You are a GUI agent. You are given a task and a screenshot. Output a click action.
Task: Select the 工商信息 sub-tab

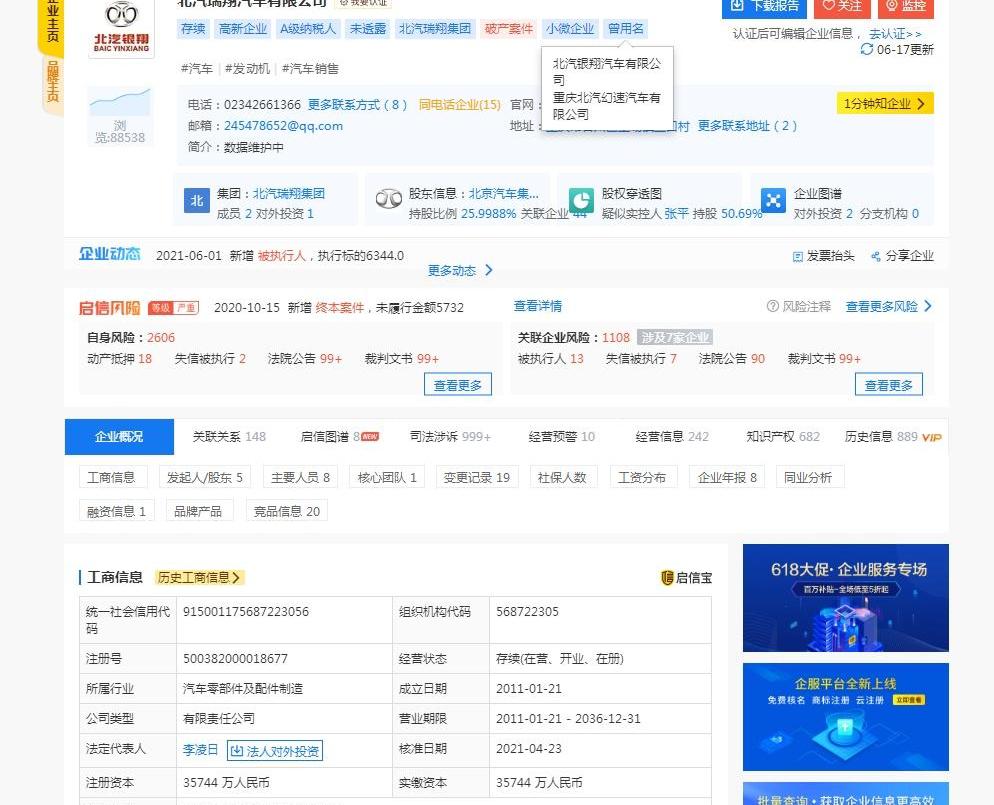[x=113, y=477]
